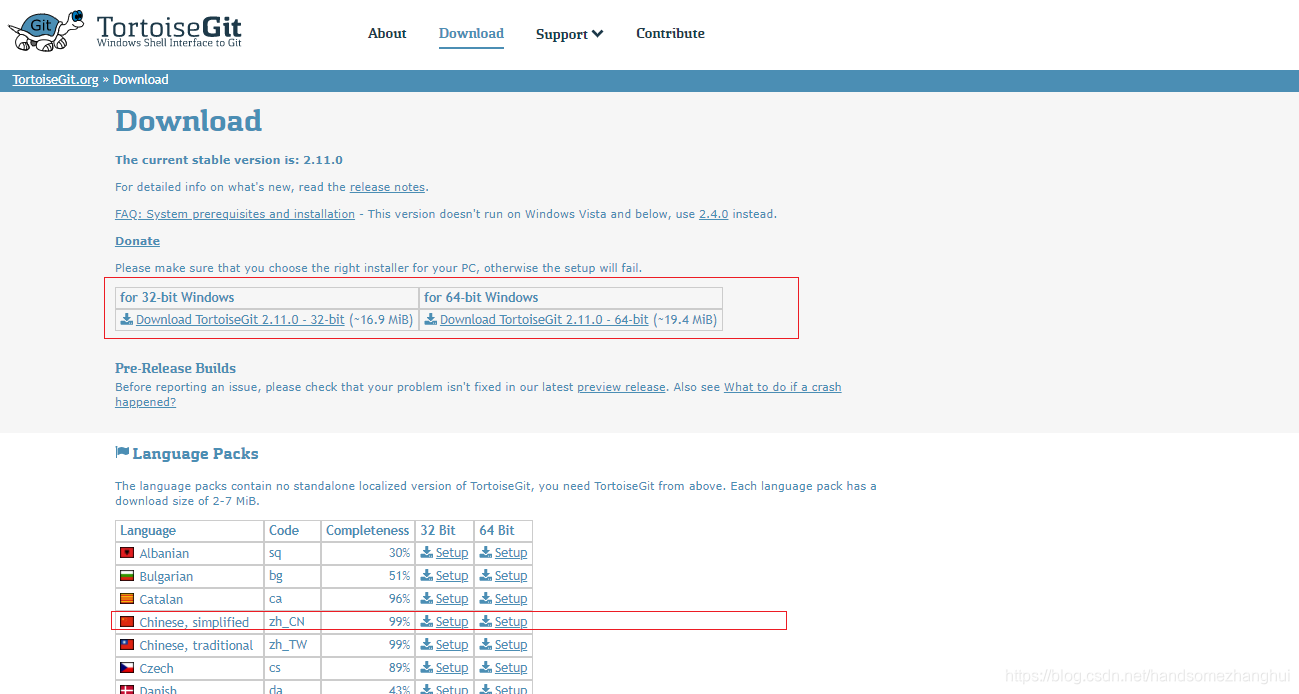1299x694 pixels.
Task: Click the 'Completeness' column header
Action: [368, 531]
